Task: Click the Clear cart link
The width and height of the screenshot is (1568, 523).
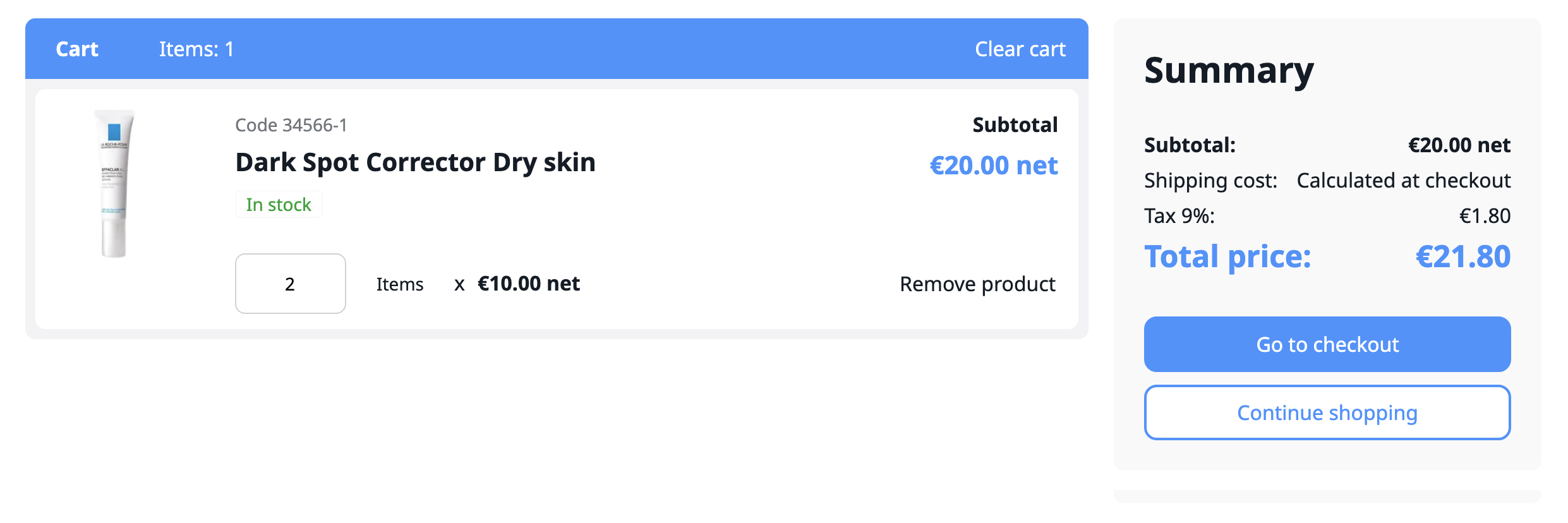Action: (1020, 49)
